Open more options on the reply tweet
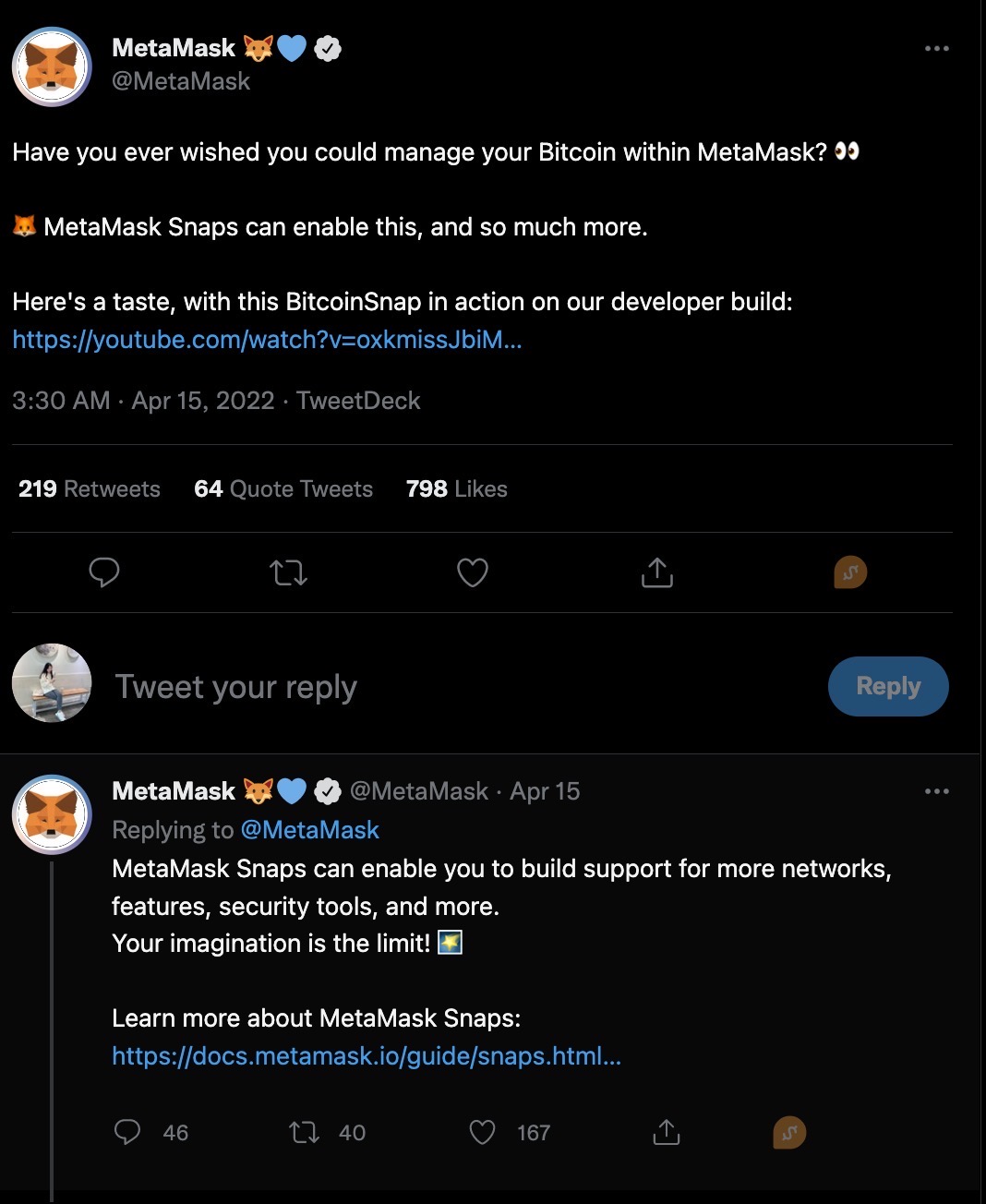 click(x=936, y=791)
